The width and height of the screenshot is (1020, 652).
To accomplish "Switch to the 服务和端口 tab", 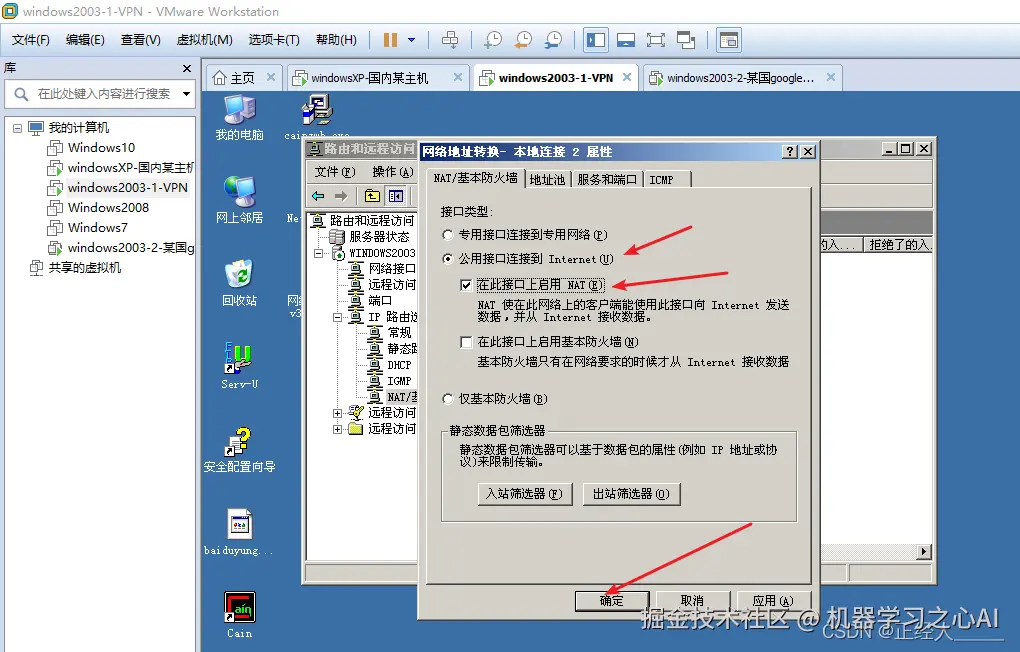I will pyautogui.click(x=607, y=180).
